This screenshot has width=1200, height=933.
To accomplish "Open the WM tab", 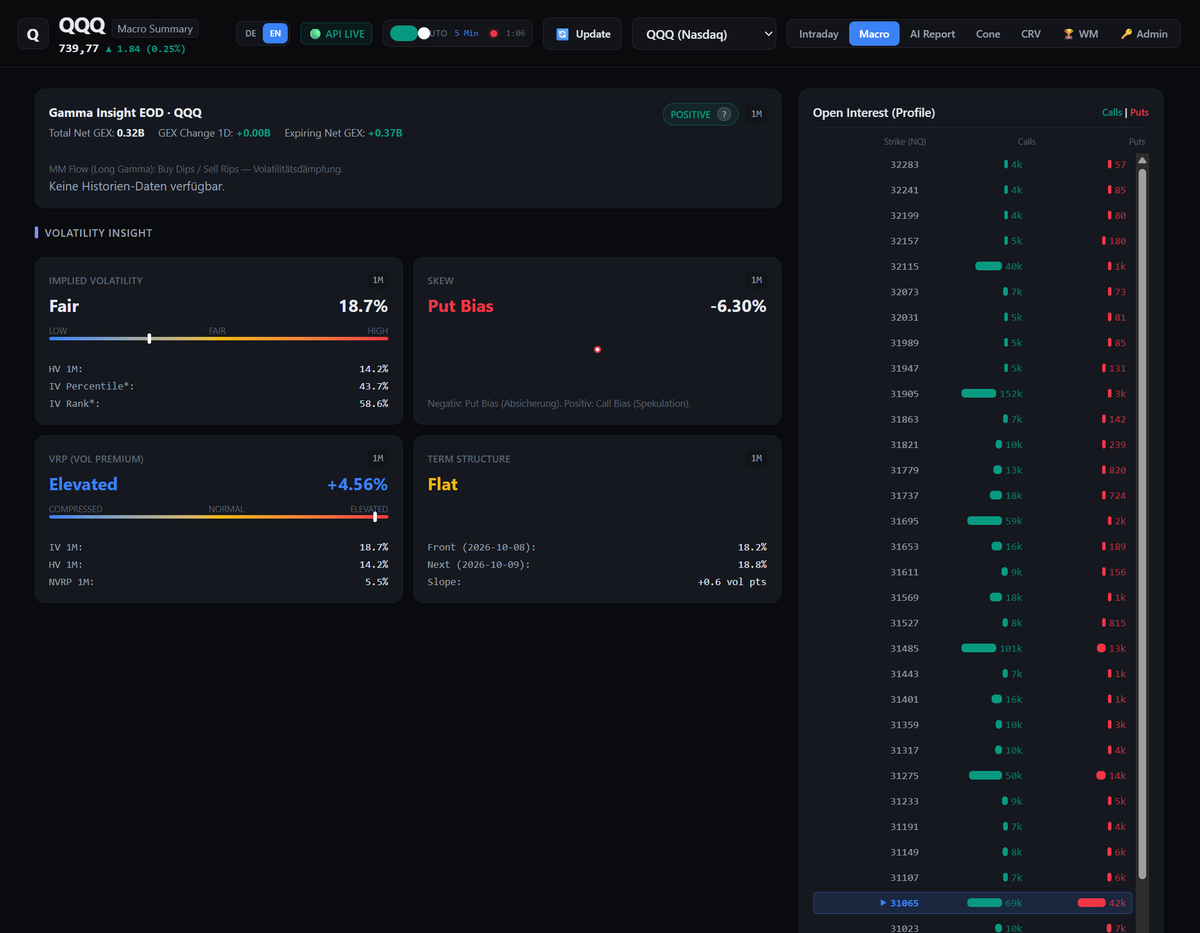I will (1080, 34).
